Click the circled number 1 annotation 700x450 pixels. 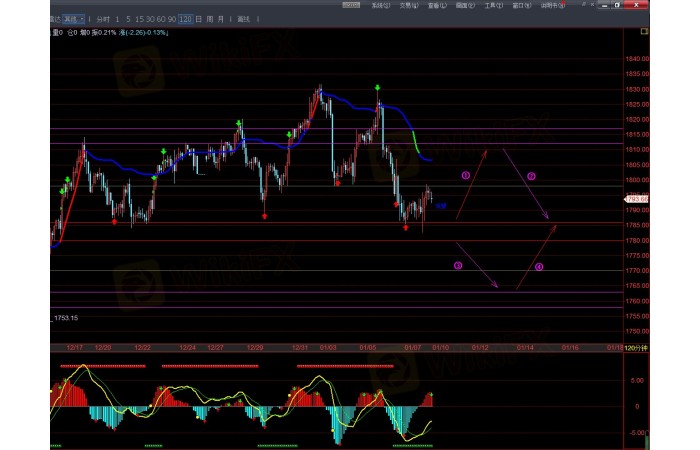465,175
